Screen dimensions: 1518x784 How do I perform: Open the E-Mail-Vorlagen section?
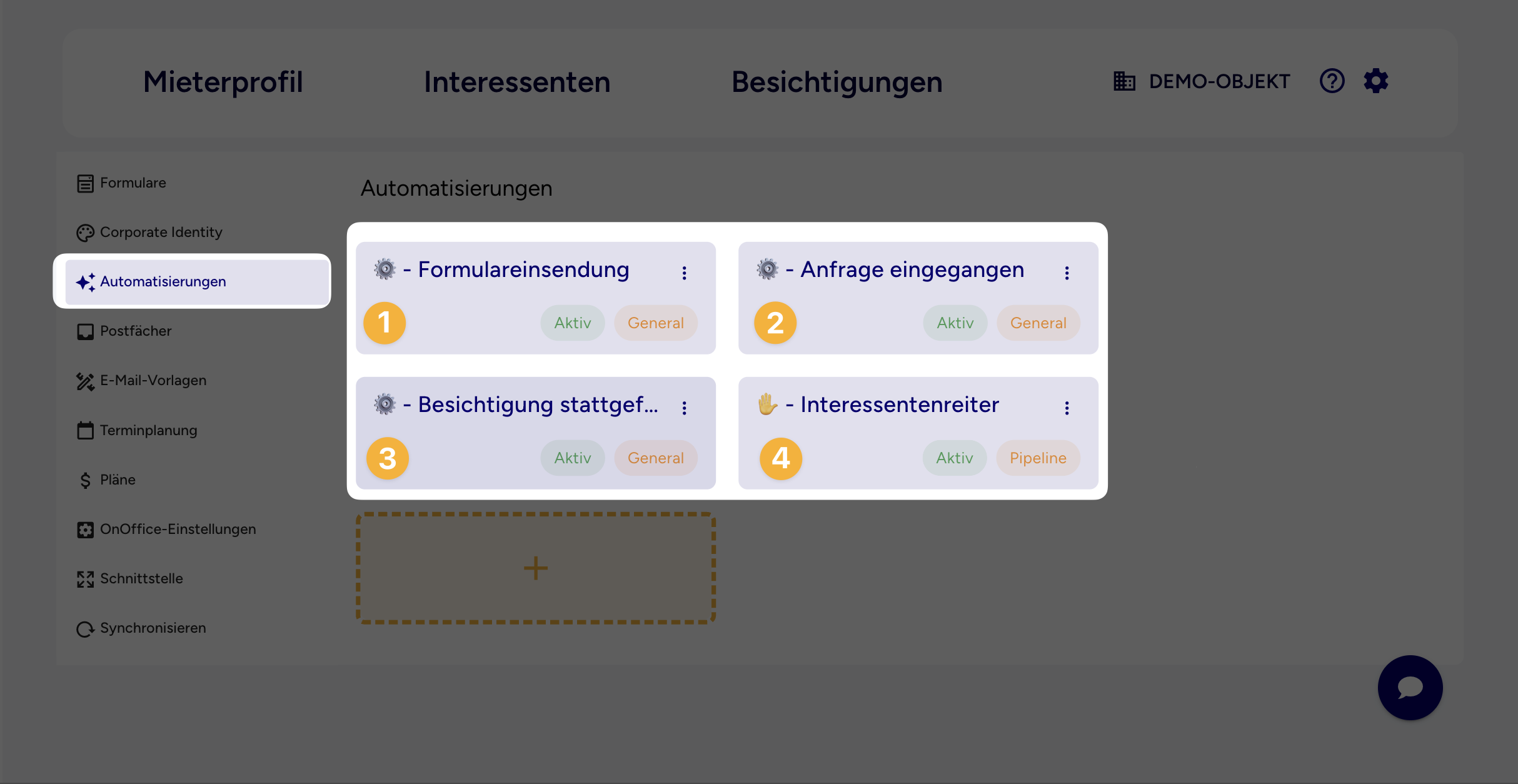pyautogui.click(x=154, y=380)
